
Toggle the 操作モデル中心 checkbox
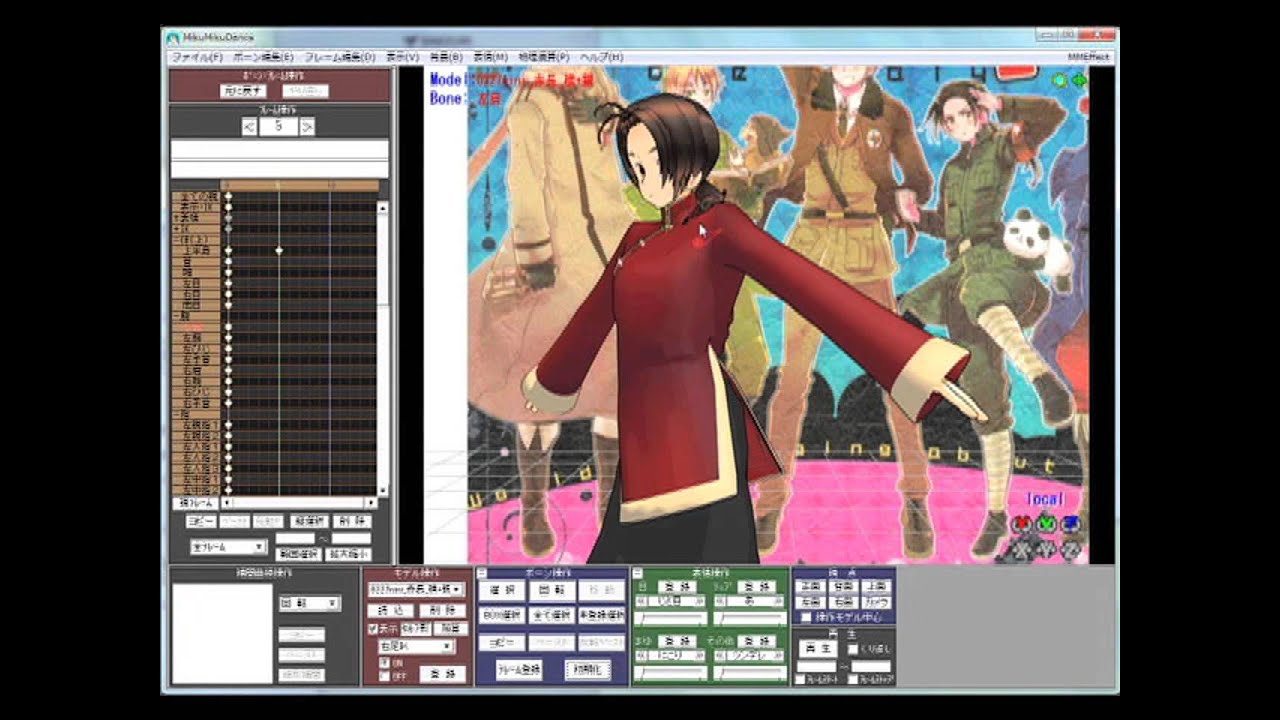pyautogui.click(x=806, y=617)
